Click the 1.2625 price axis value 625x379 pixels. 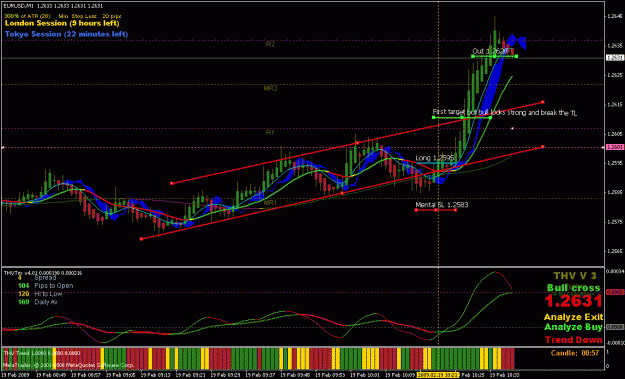pos(615,75)
